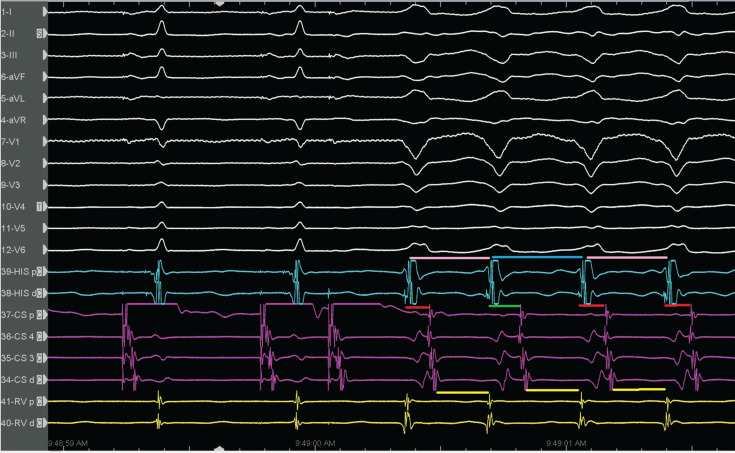Click the C badge on CS 4 channel
The image size is (735, 453).
point(40,337)
